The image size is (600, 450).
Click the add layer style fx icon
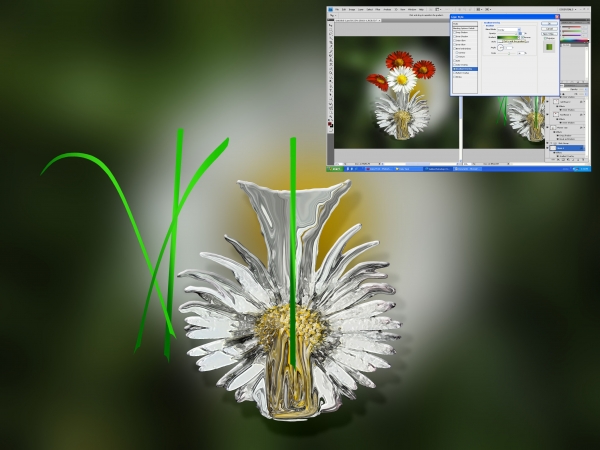pos(558,160)
